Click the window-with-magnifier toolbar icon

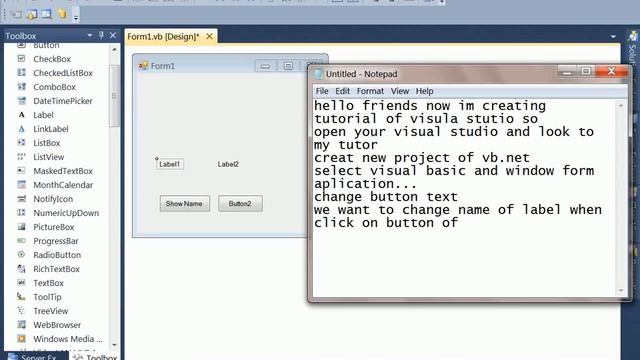pyautogui.click(x=47, y=14)
